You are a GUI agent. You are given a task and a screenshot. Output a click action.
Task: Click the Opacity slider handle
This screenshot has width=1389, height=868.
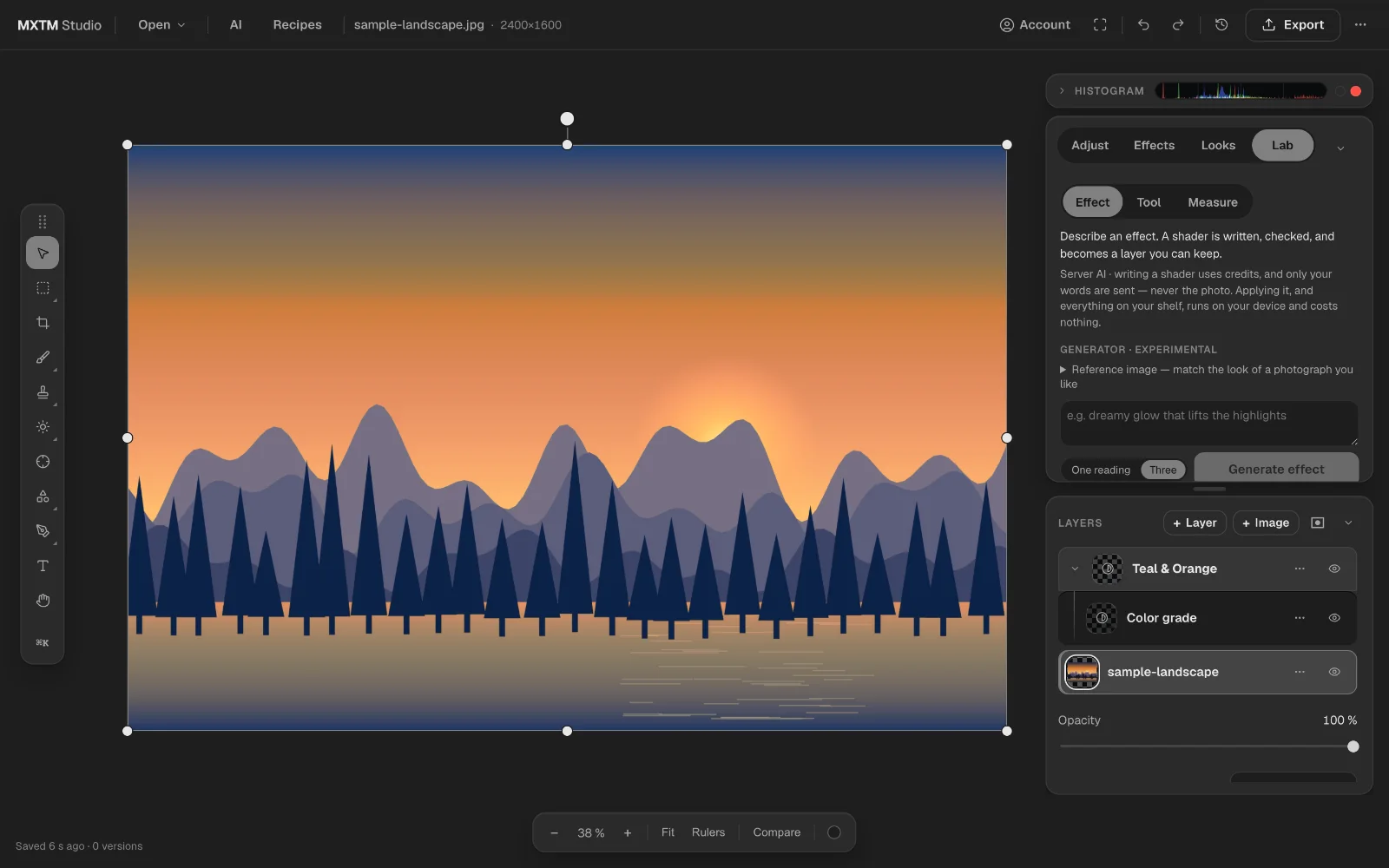(1353, 746)
